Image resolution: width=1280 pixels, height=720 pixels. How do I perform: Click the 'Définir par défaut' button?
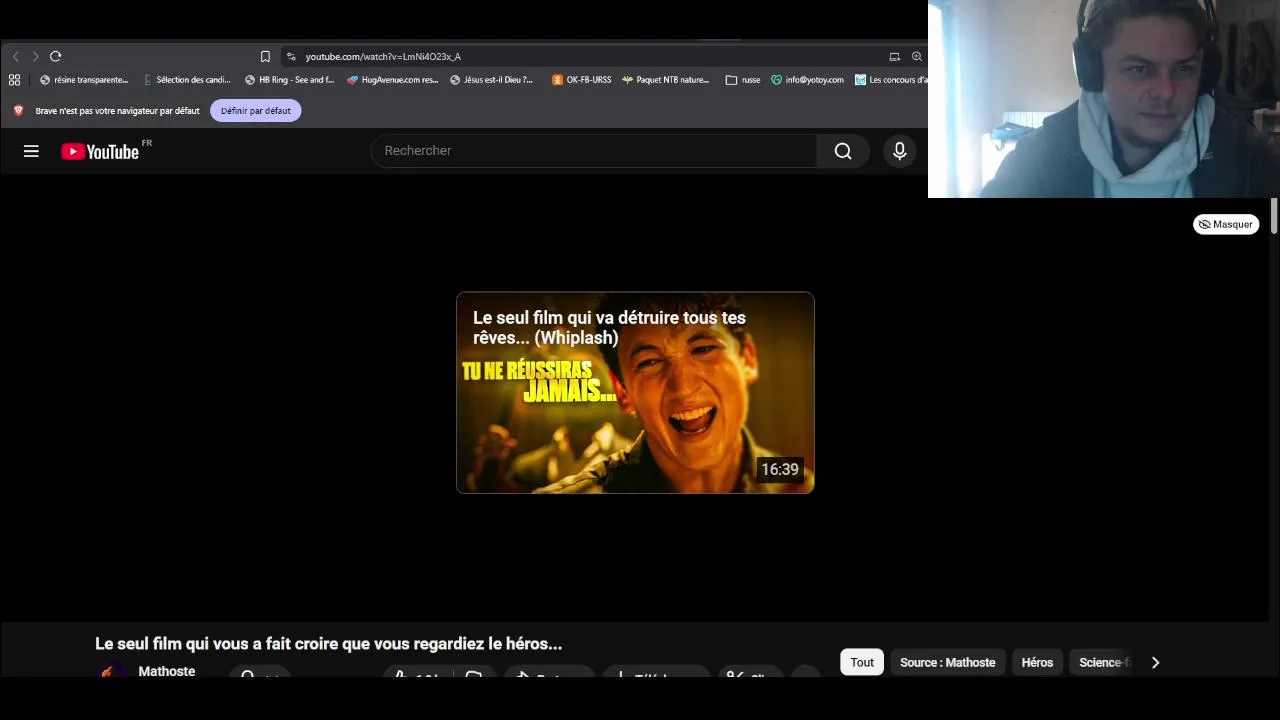tap(256, 111)
